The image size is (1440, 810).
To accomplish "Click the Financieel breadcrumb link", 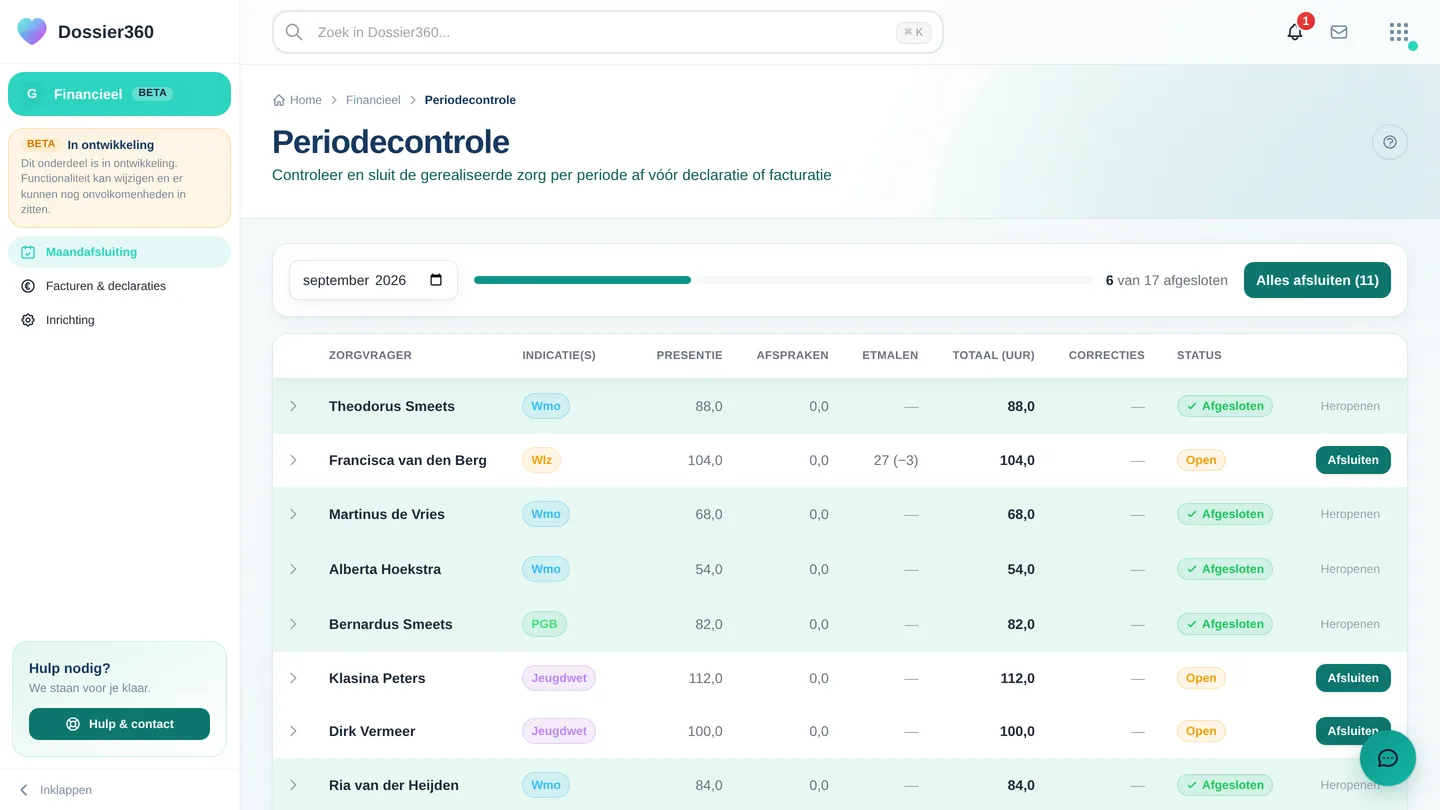I will click(373, 100).
